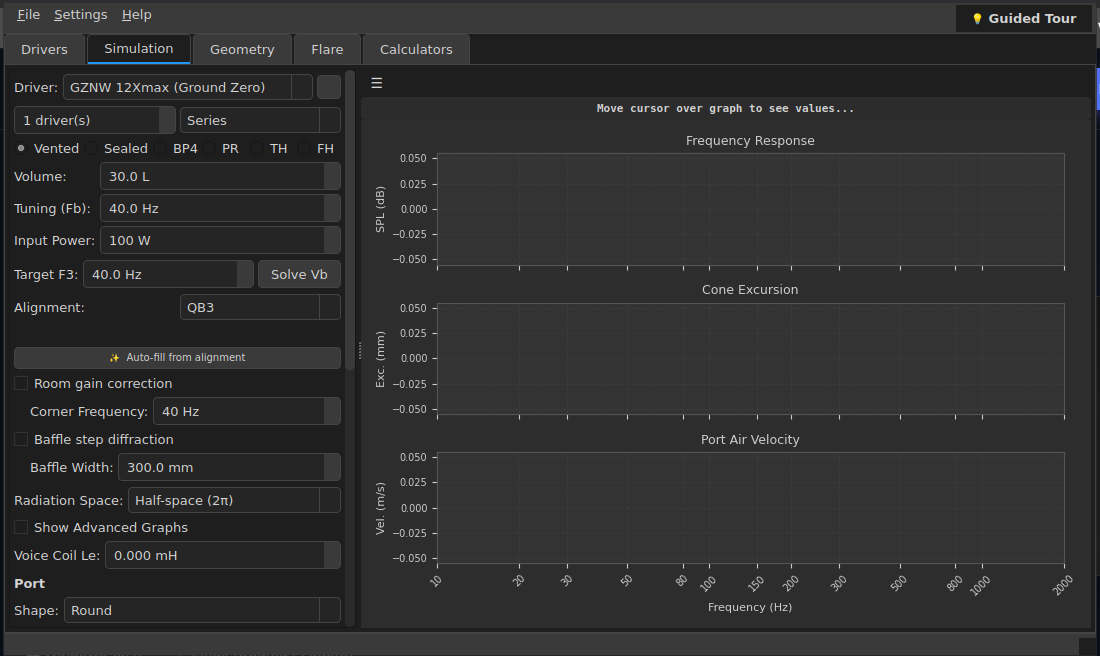
Task: Switch to the Drivers tab
Action: (44, 49)
